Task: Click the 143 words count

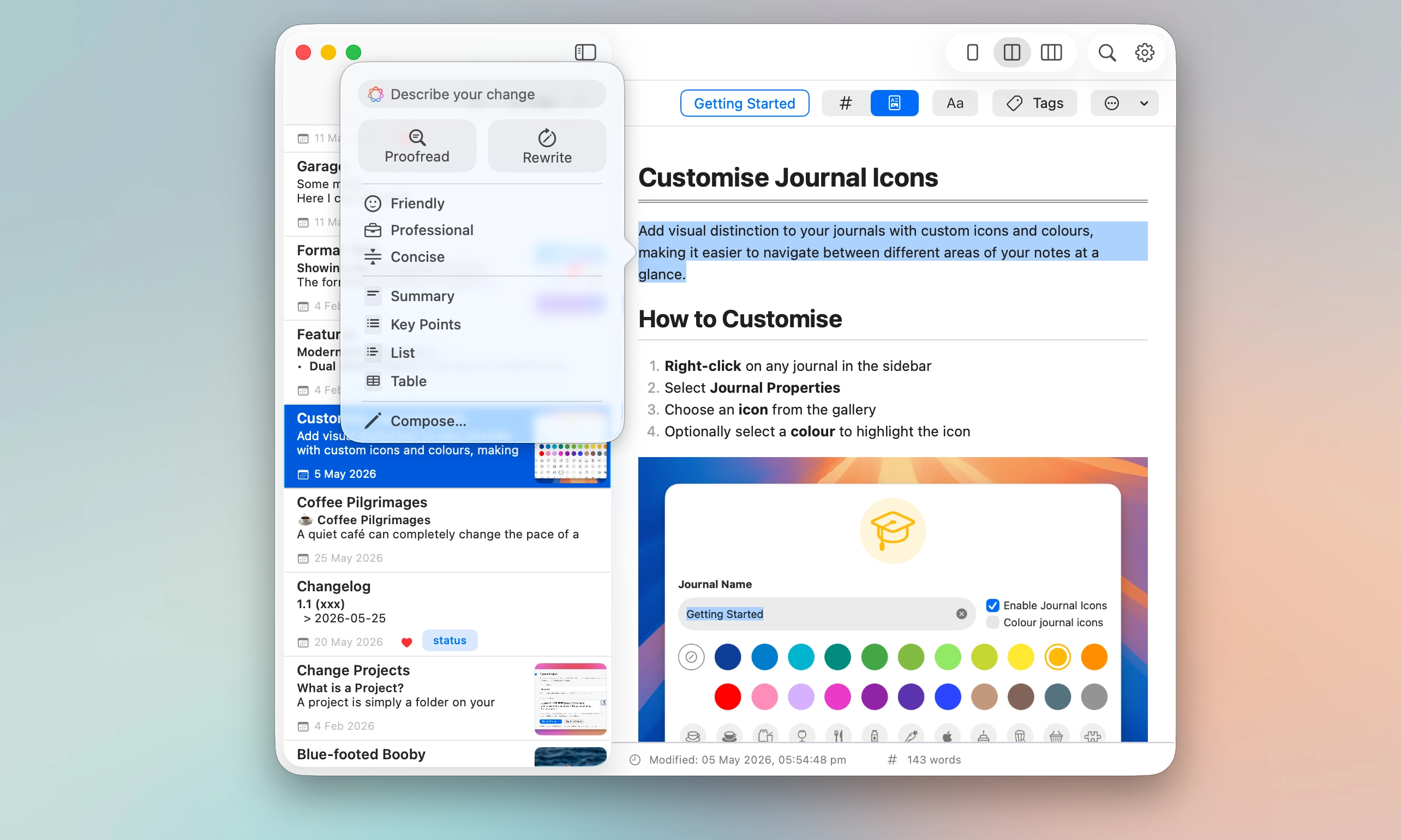Action: tap(933, 760)
